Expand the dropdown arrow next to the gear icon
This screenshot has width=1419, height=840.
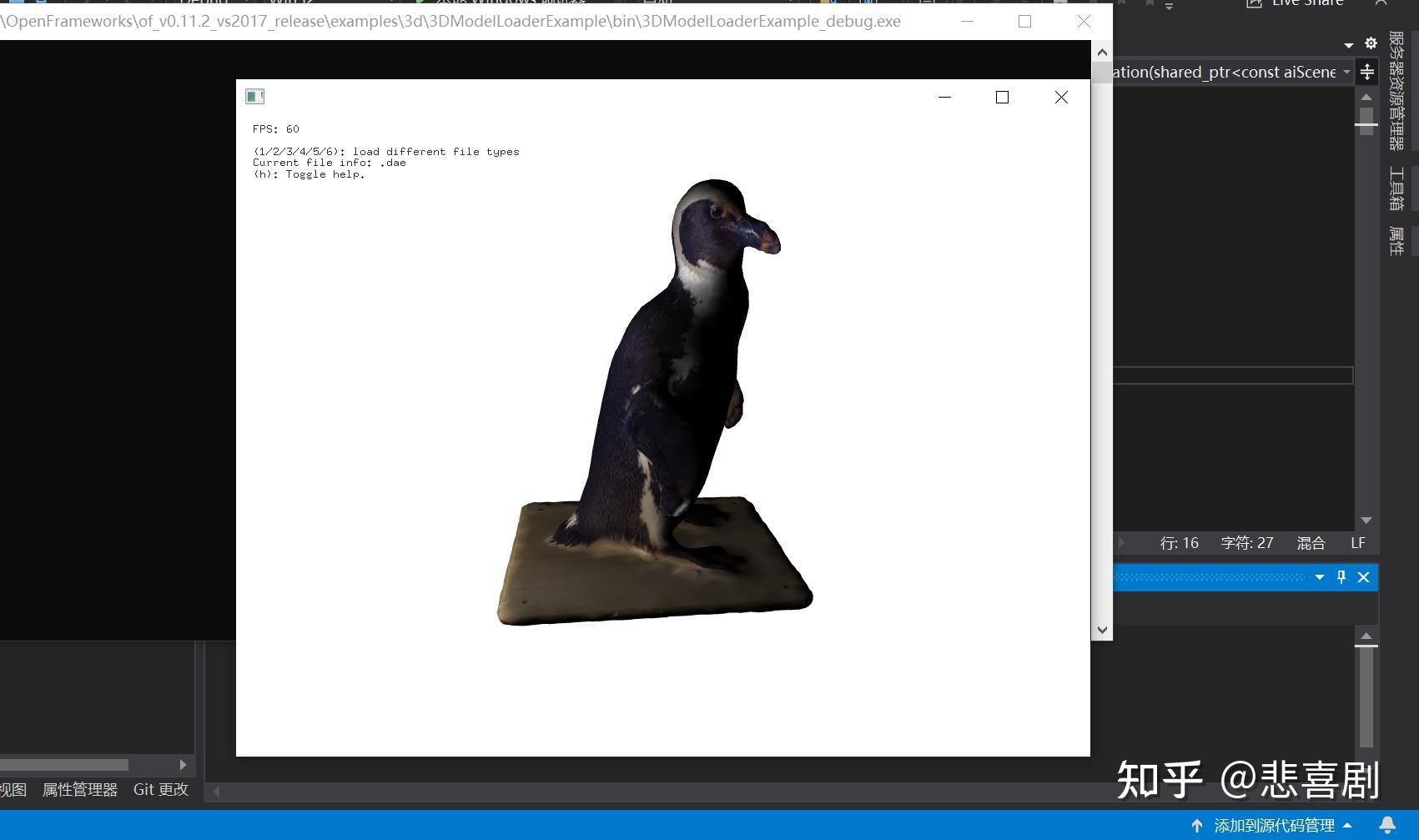pyautogui.click(x=1349, y=43)
